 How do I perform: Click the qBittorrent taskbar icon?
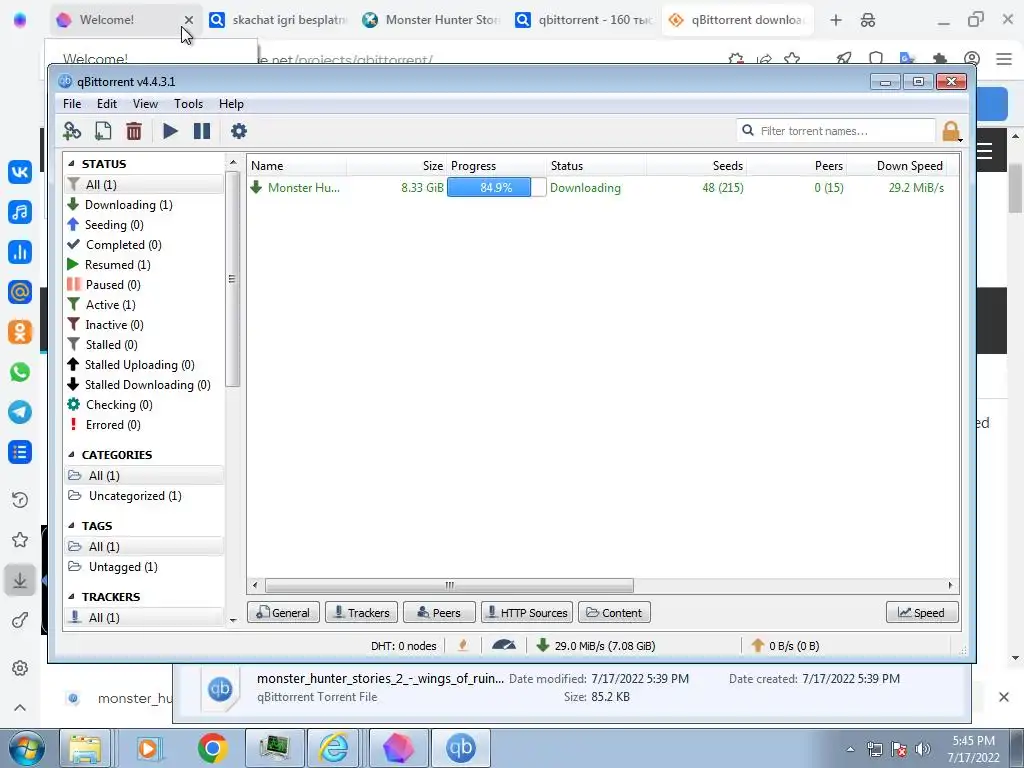coord(460,748)
